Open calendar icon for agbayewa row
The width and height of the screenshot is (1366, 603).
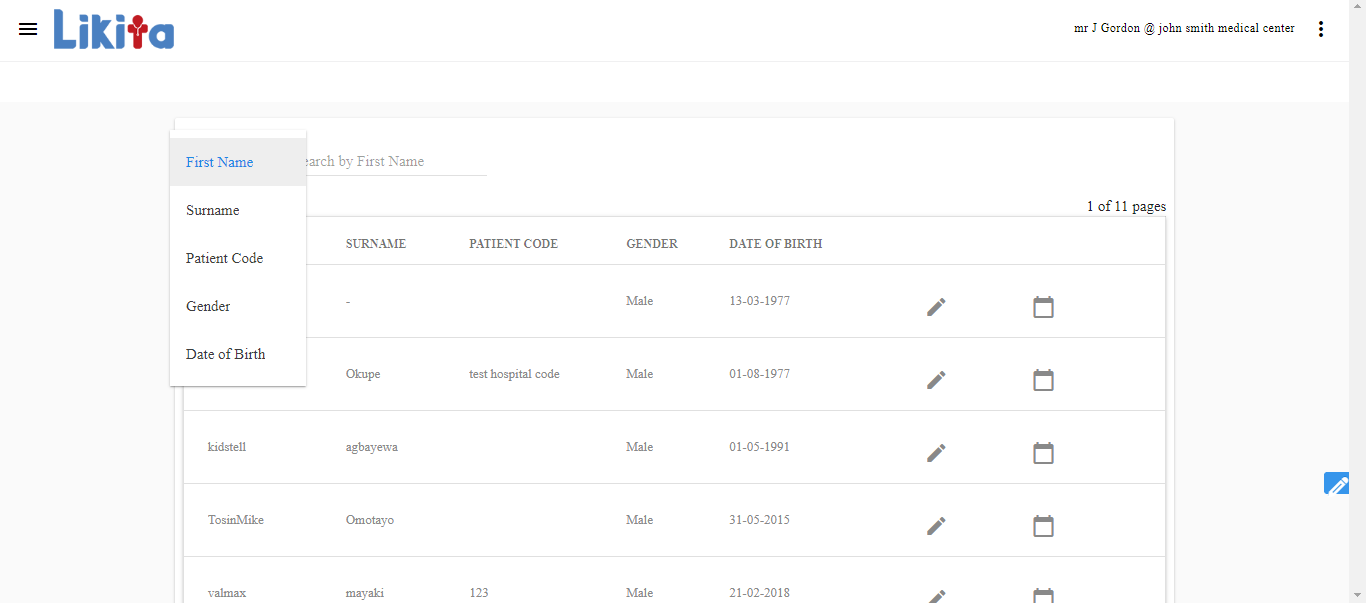[1043, 453]
